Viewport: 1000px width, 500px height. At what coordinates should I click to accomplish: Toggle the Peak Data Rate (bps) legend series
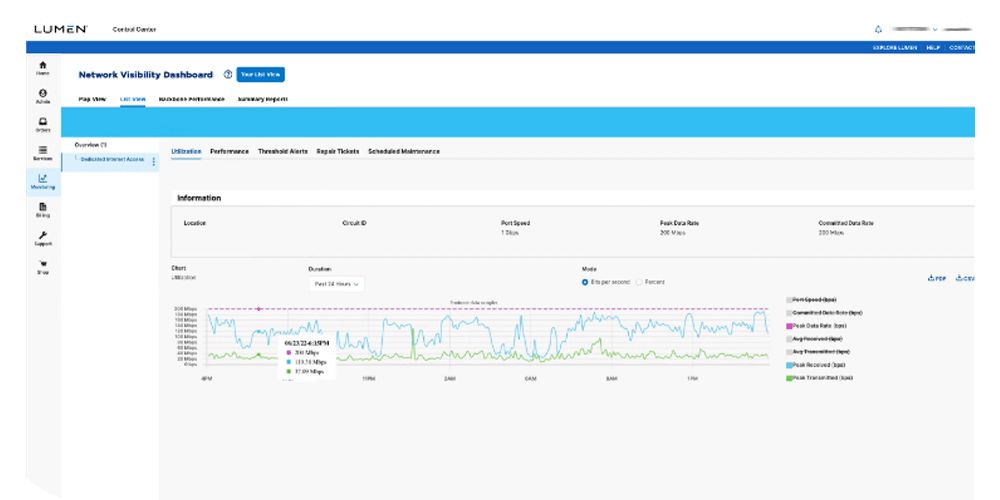pyautogui.click(x=816, y=326)
